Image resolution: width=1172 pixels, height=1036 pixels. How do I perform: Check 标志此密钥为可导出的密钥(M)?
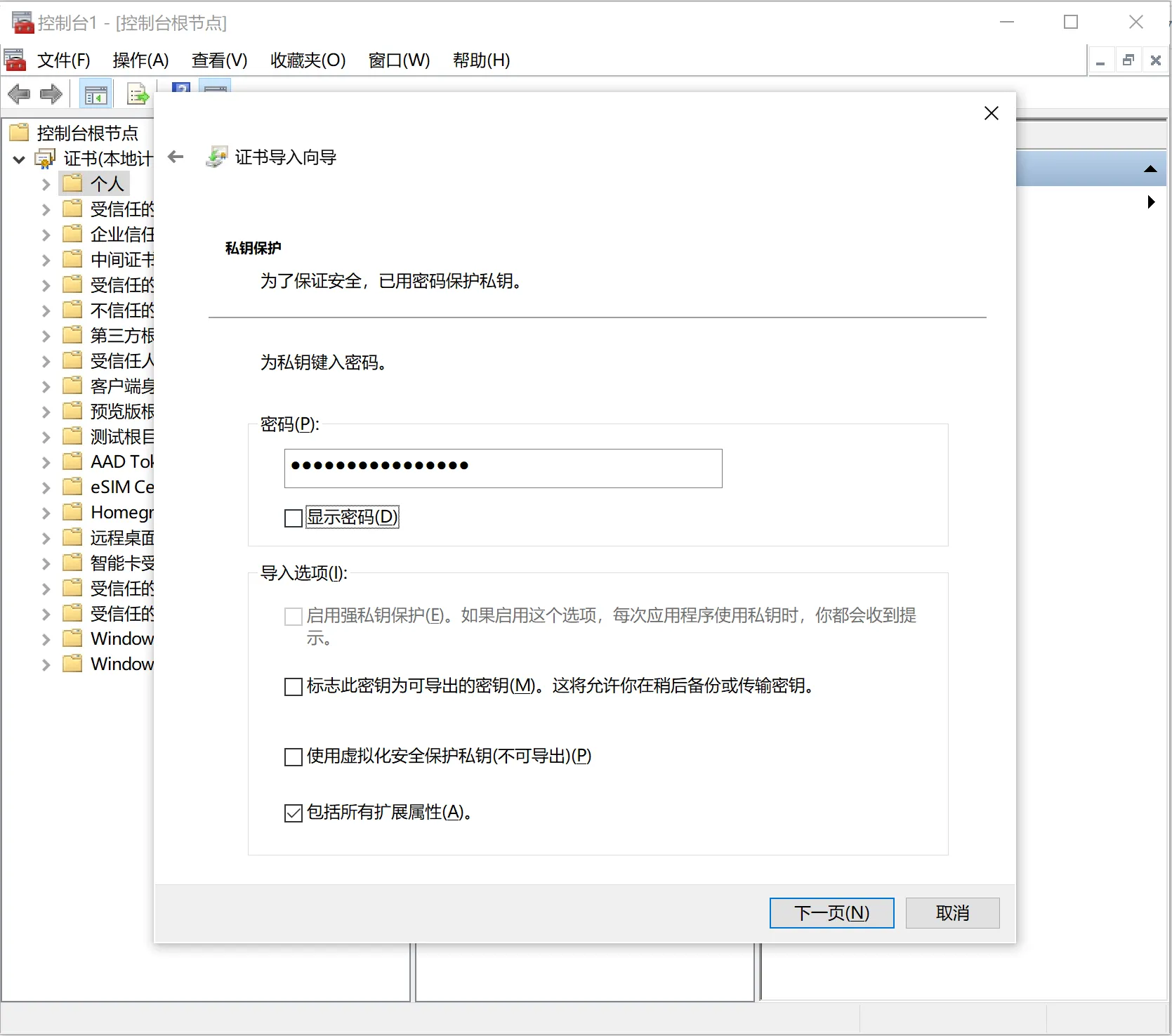294,687
